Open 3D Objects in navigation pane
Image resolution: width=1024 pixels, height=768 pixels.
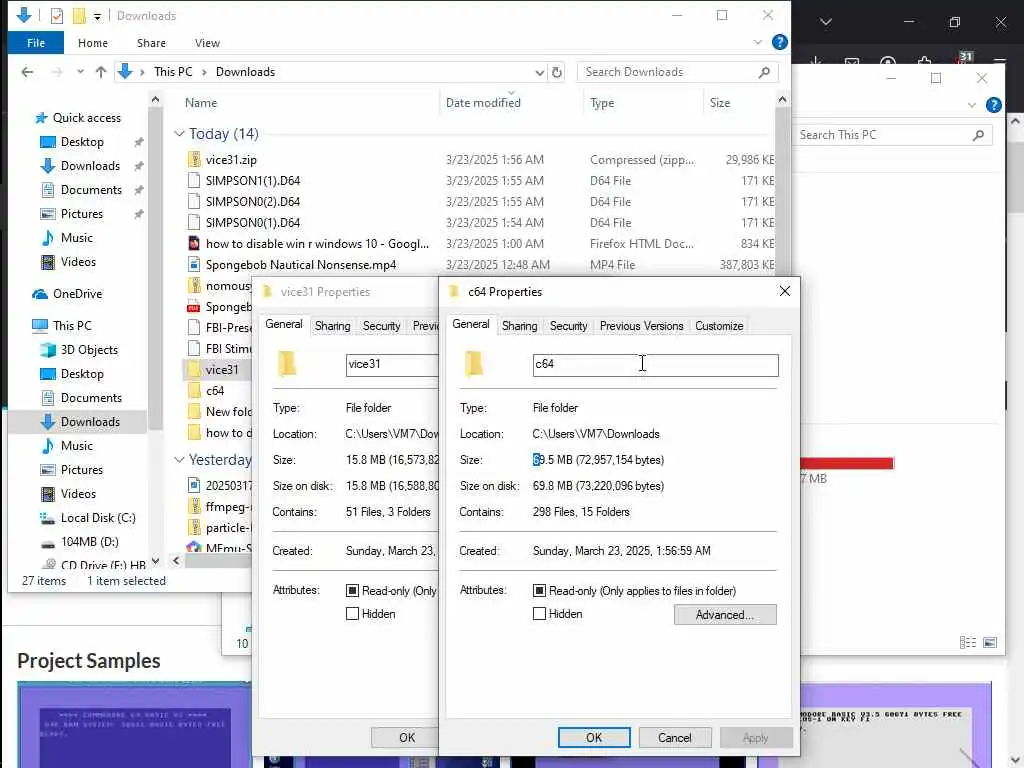point(89,349)
